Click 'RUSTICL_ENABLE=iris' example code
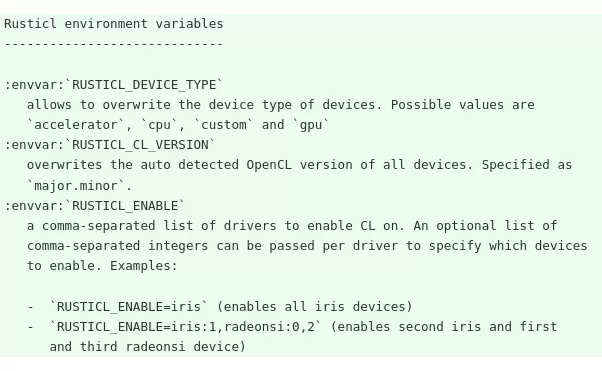This screenshot has height=371, width=602. coord(129,307)
